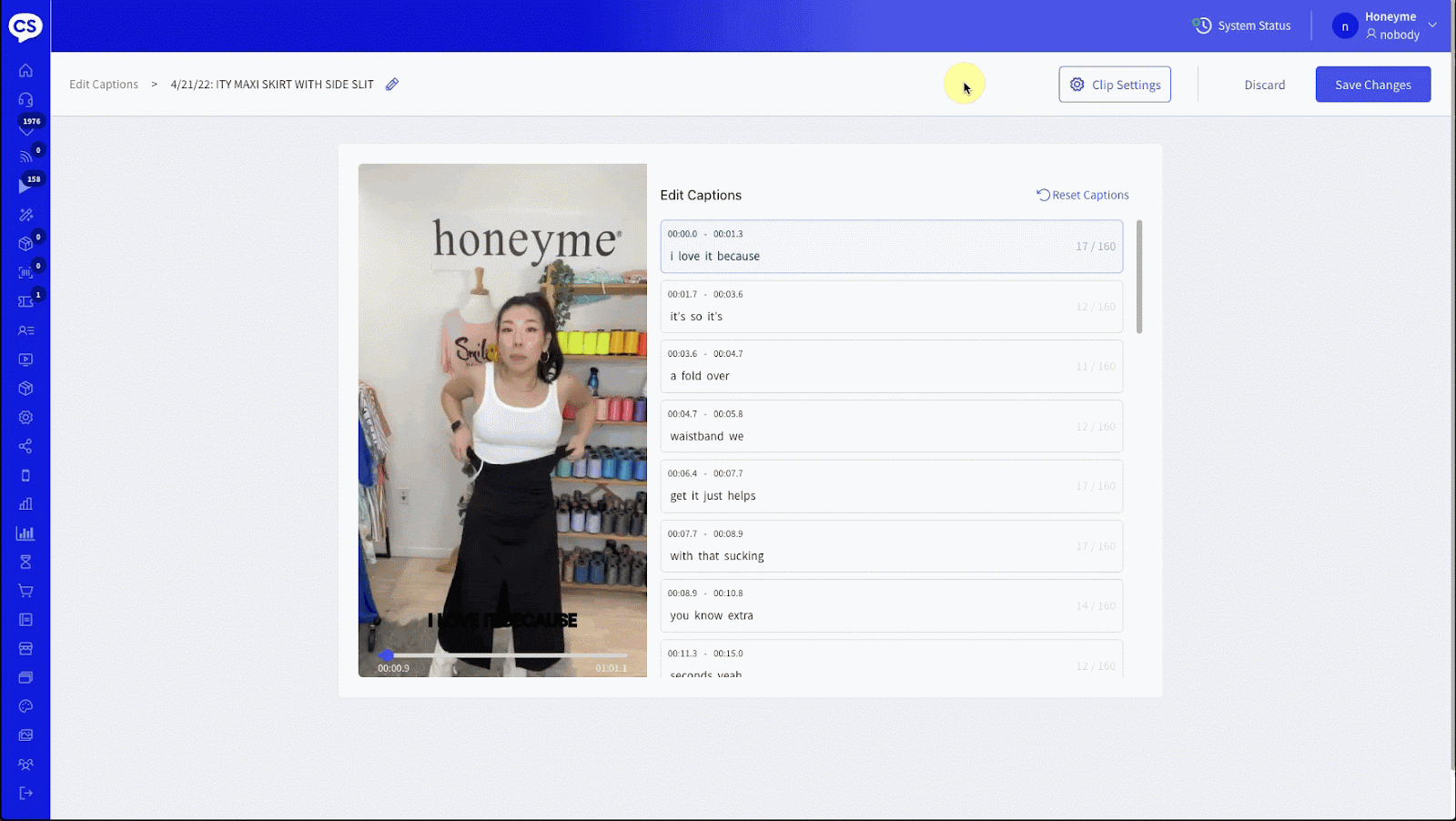
Task: Click the Reset Captions link
Action: point(1083,195)
